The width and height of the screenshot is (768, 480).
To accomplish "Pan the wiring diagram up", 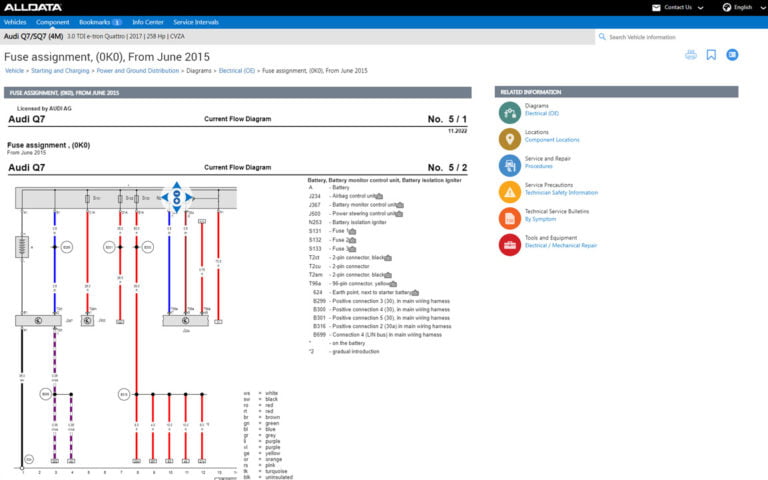I will tap(177, 186).
